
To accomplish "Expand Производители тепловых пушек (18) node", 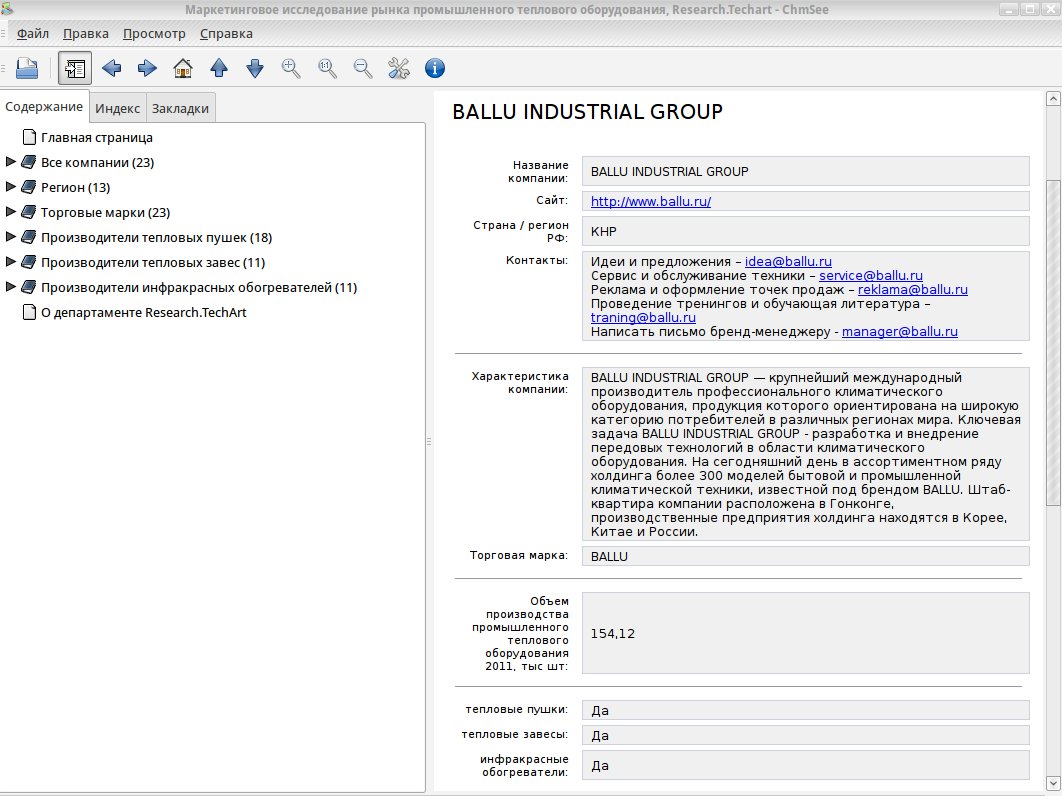I will point(10,237).
